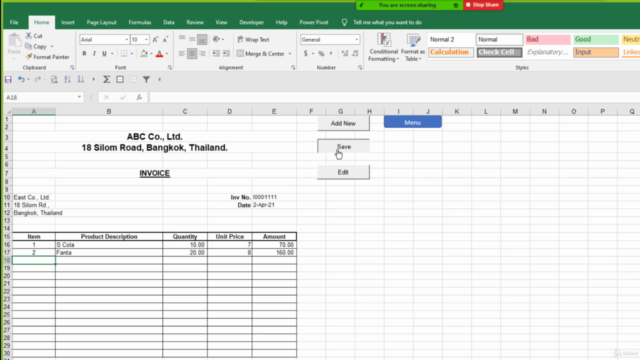Viewport: 640px width, 360px height.
Task: Open the font name Arial dropdown
Action: 127,40
